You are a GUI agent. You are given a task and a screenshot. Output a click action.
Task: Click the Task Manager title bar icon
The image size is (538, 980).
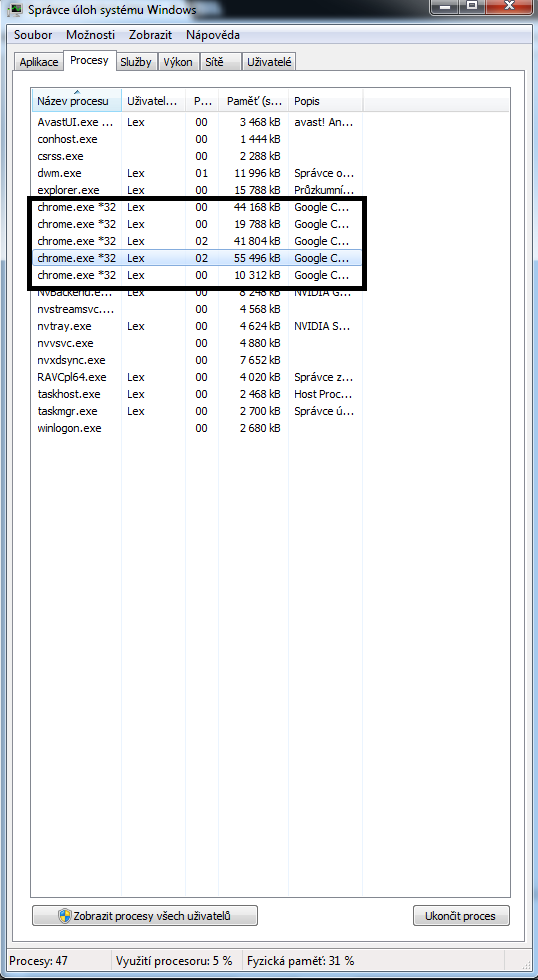pos(15,9)
